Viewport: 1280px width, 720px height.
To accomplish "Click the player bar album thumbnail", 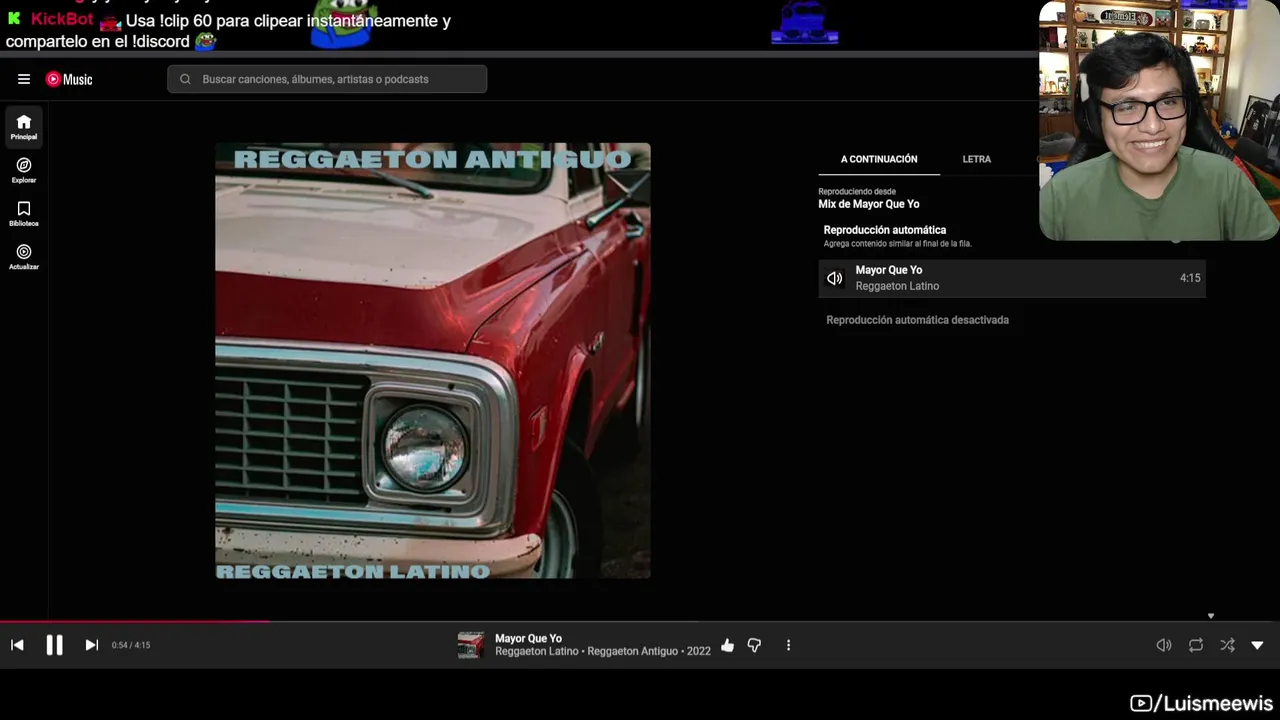I will click(x=471, y=645).
